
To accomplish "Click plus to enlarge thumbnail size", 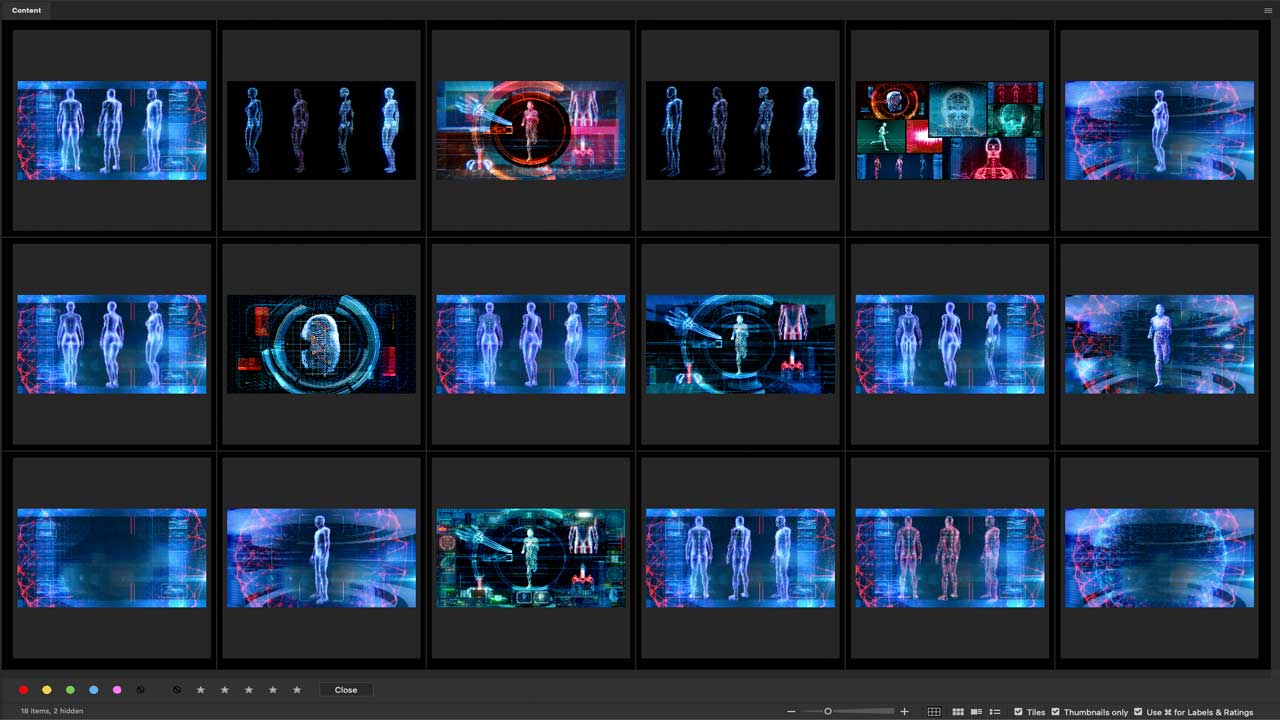I will coord(905,712).
